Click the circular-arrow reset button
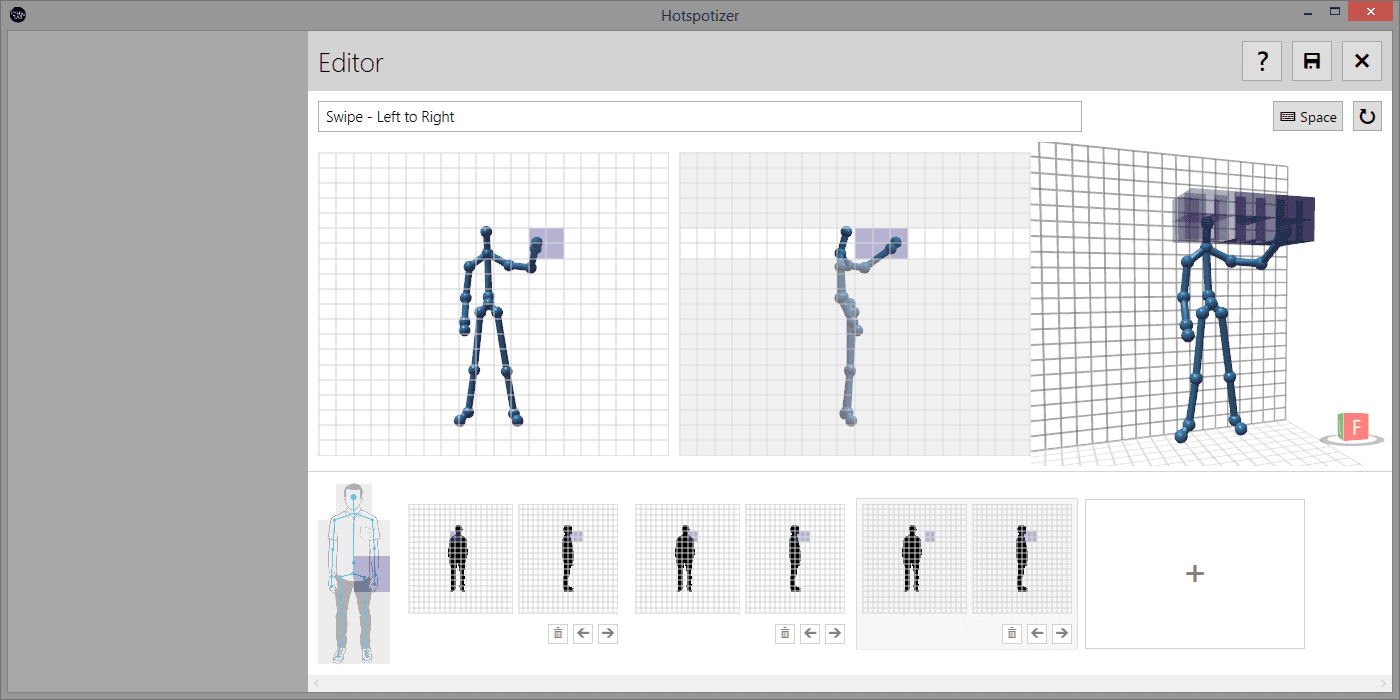The image size is (1400, 700). [x=1367, y=117]
